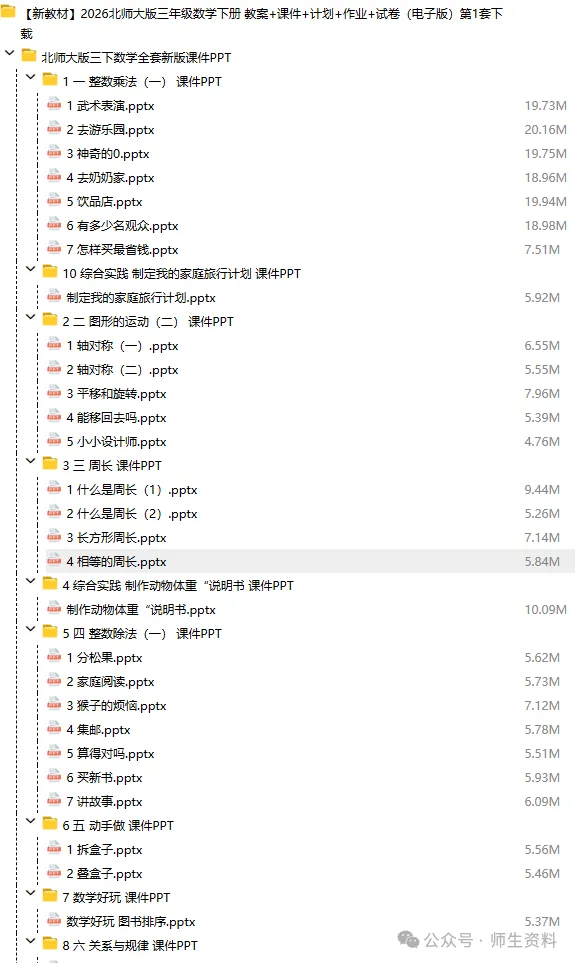Collapse the root 北师大版三下数学 folder chevron

tap(9, 53)
